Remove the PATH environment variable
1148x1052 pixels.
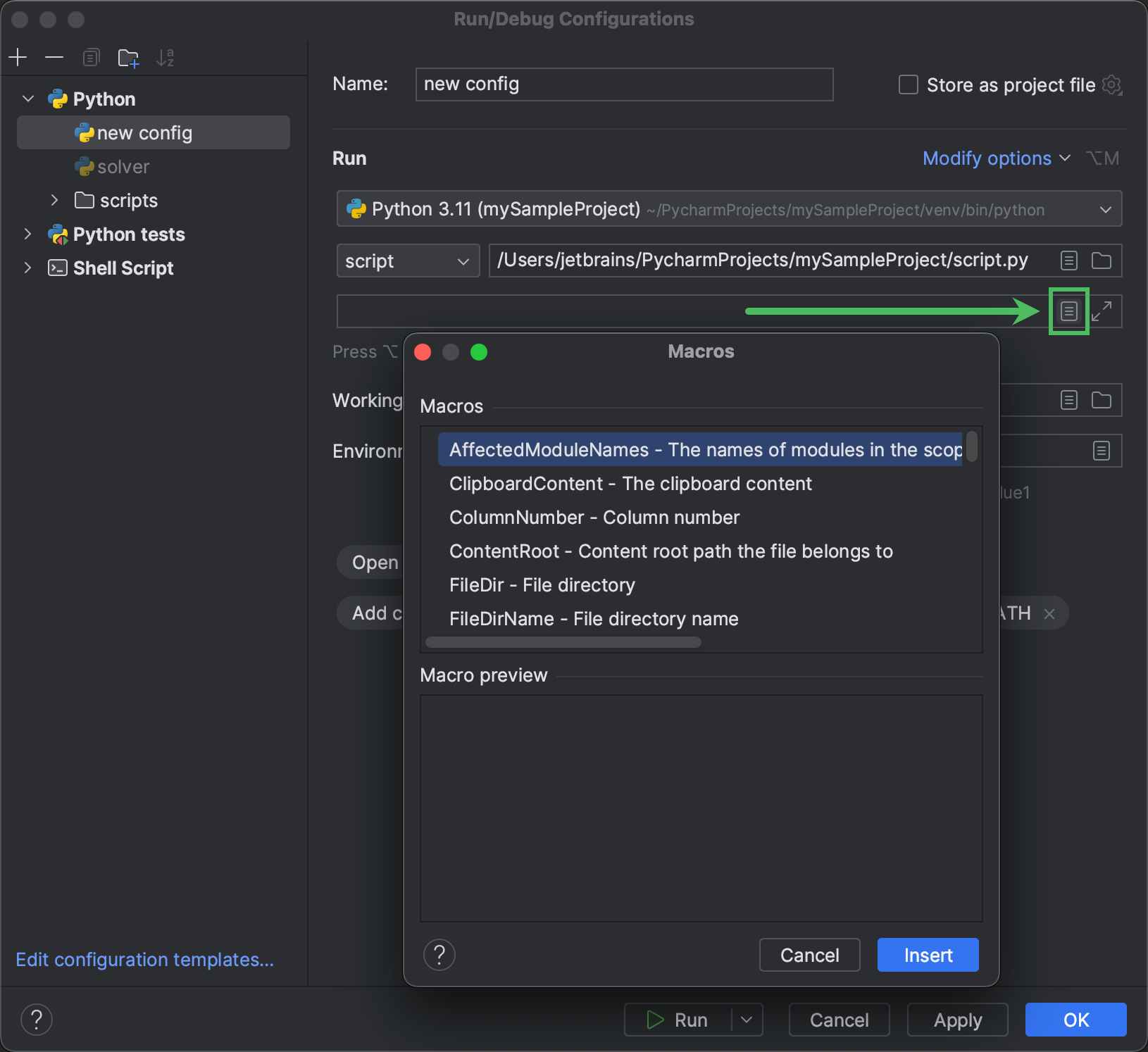click(x=1050, y=613)
